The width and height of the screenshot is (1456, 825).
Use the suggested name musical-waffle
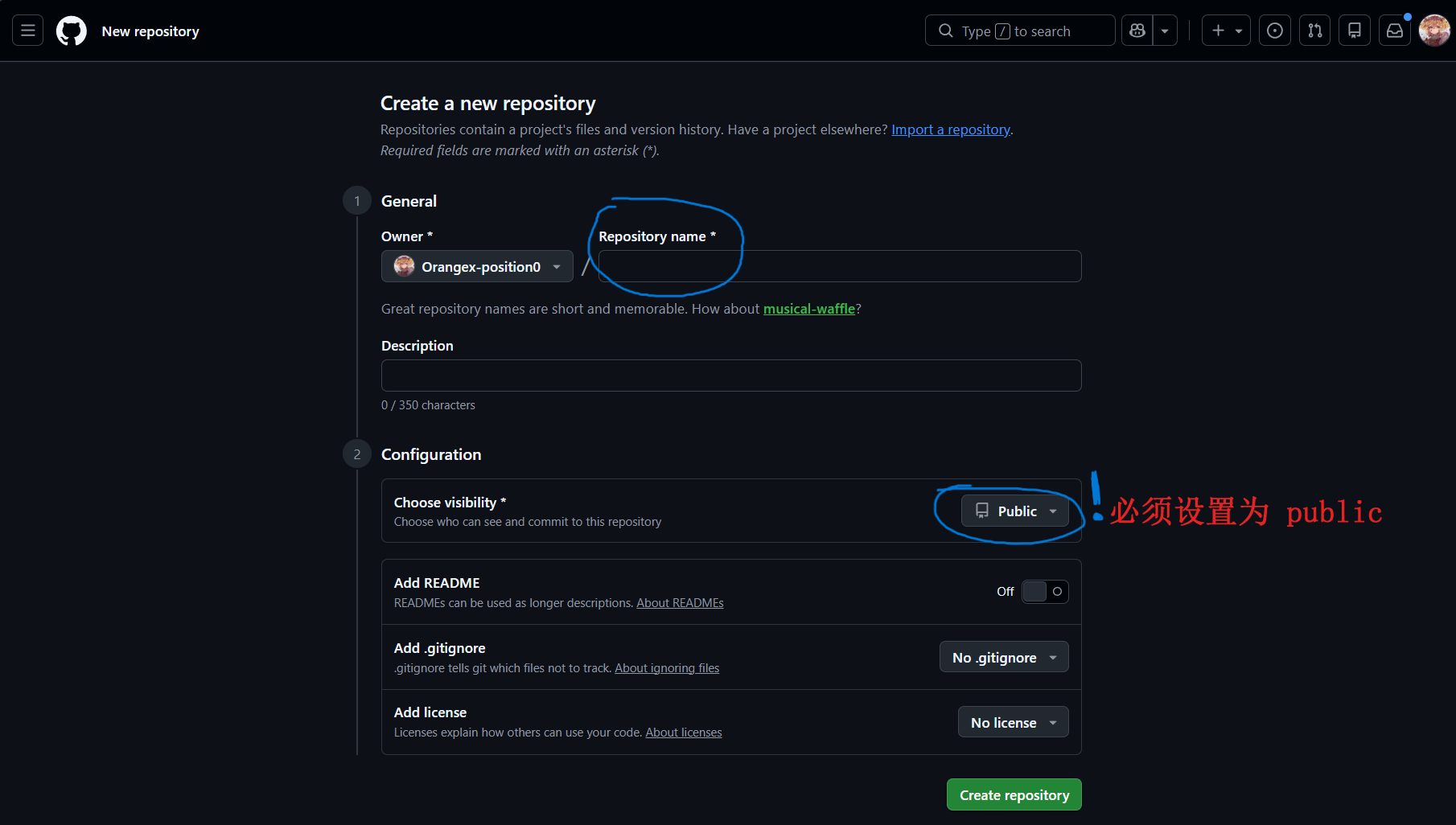pos(808,309)
